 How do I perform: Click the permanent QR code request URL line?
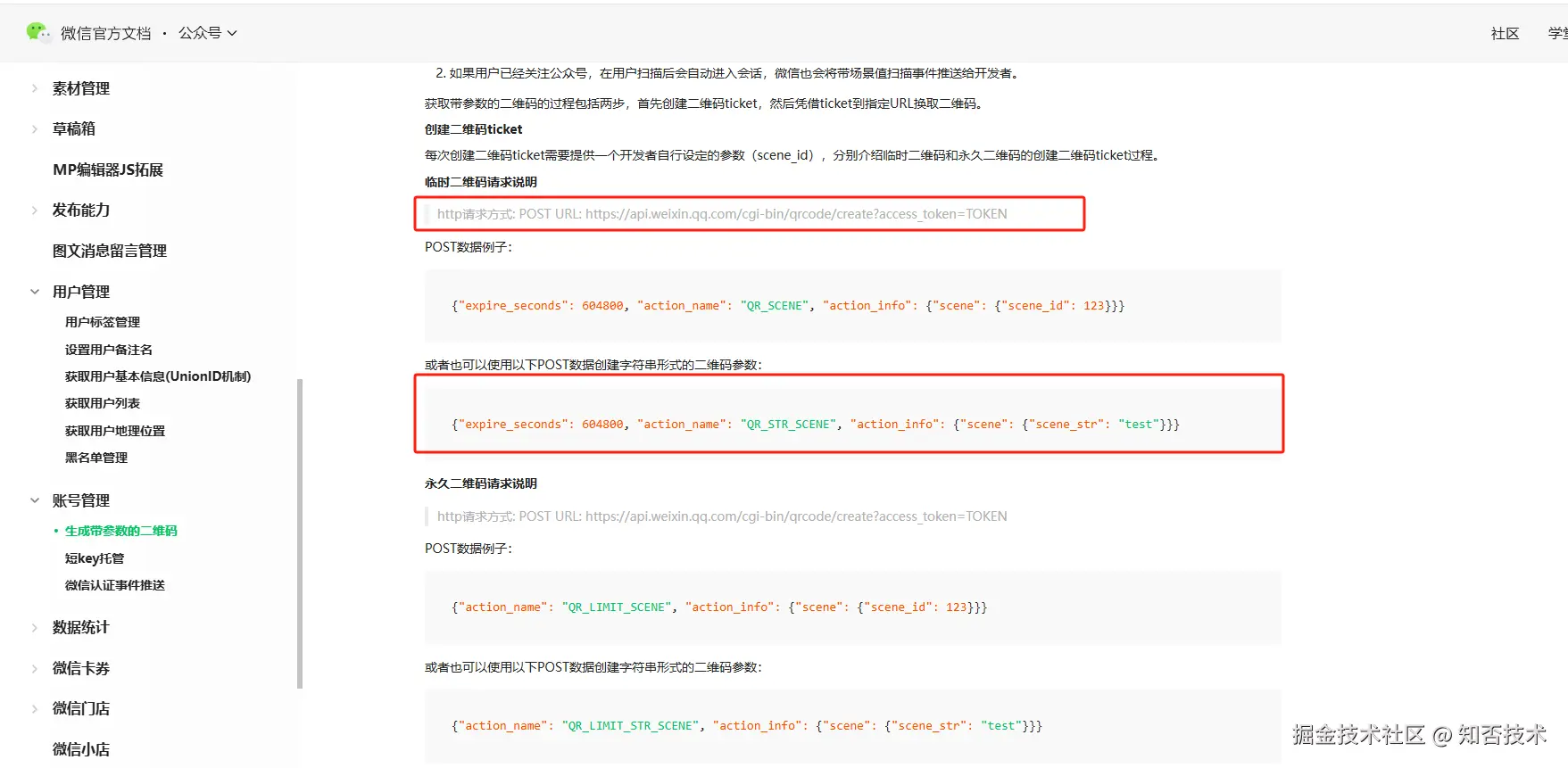(x=722, y=516)
